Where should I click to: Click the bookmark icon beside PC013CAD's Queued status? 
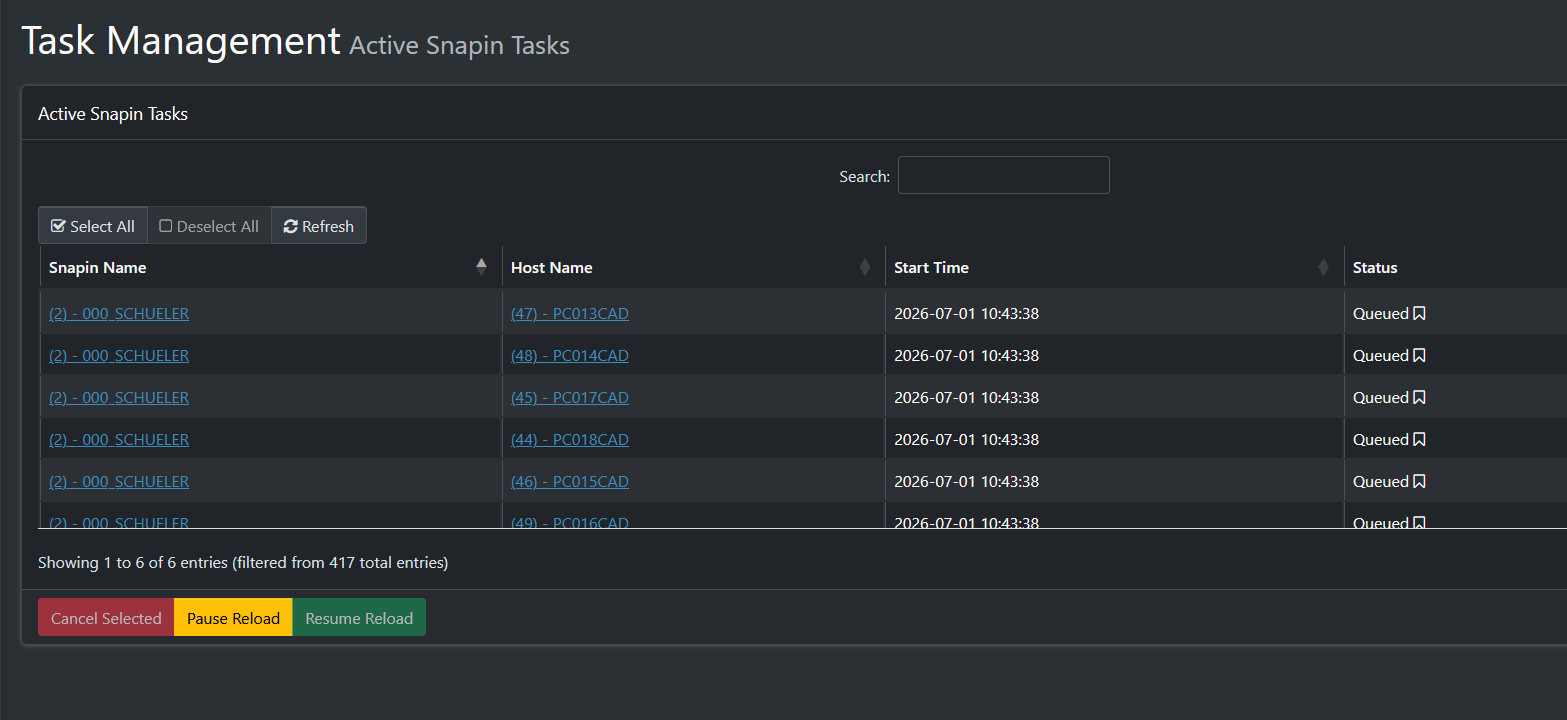(1419, 314)
